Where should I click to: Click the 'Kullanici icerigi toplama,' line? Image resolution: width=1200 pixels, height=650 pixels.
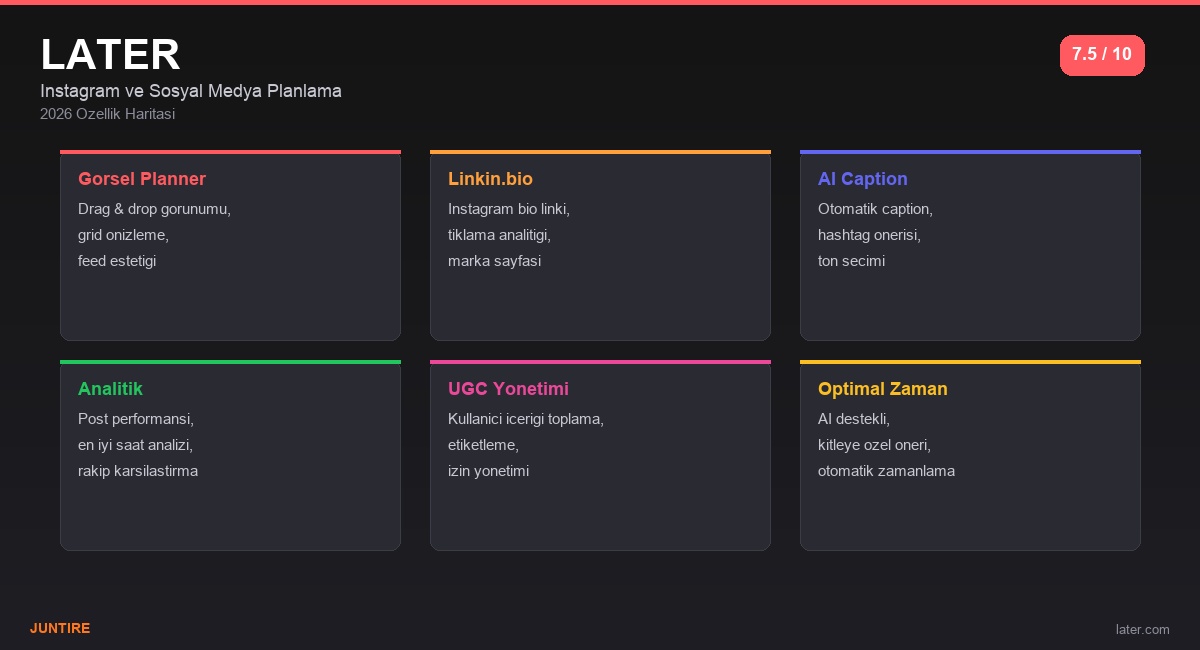[526, 419]
